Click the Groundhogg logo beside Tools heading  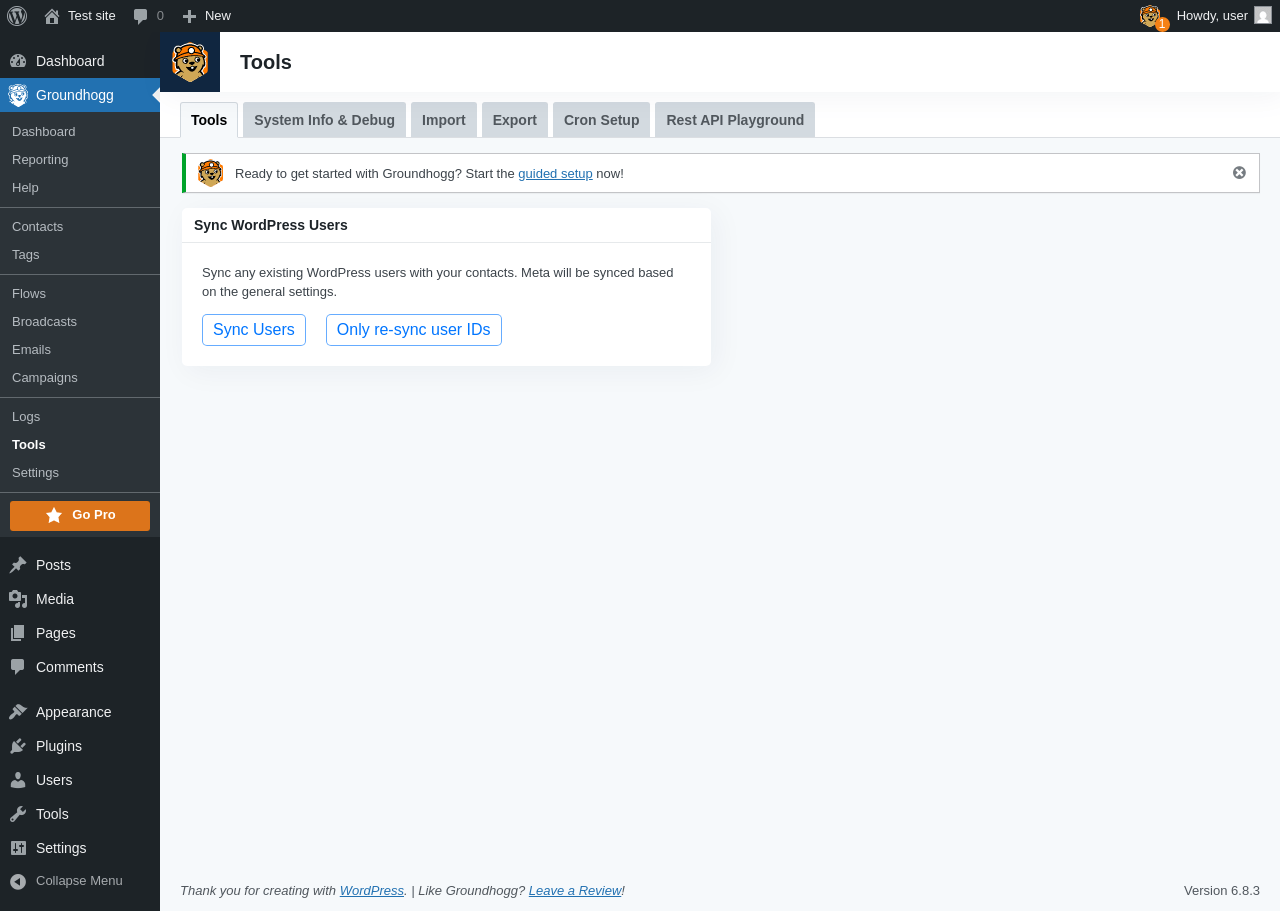point(190,62)
